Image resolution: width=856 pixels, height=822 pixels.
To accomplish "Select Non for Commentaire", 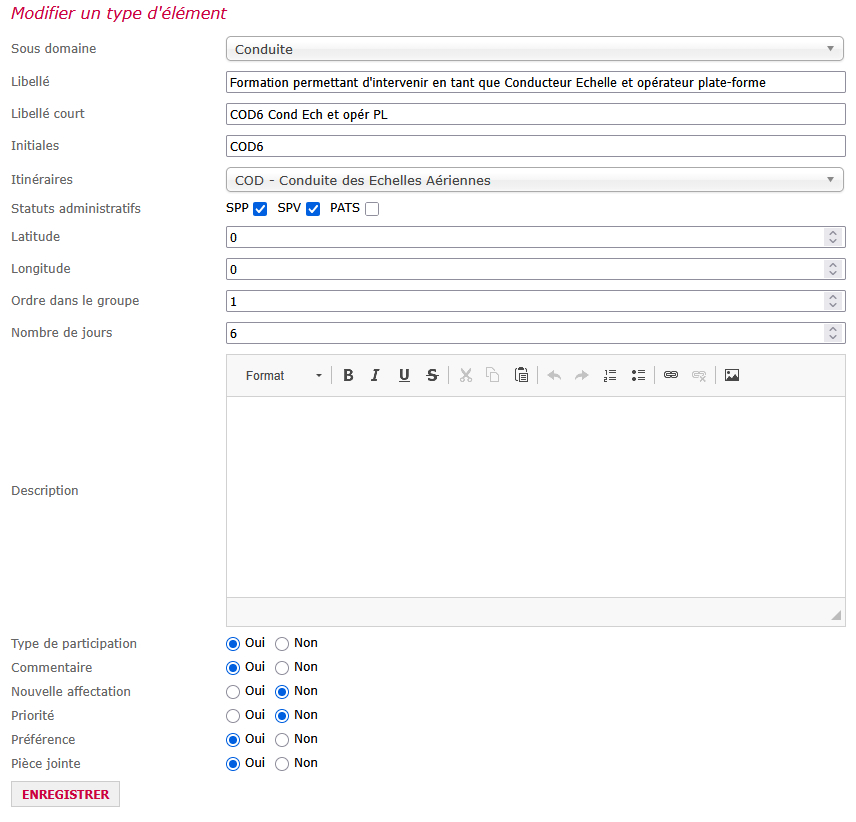I will pyautogui.click(x=282, y=668).
